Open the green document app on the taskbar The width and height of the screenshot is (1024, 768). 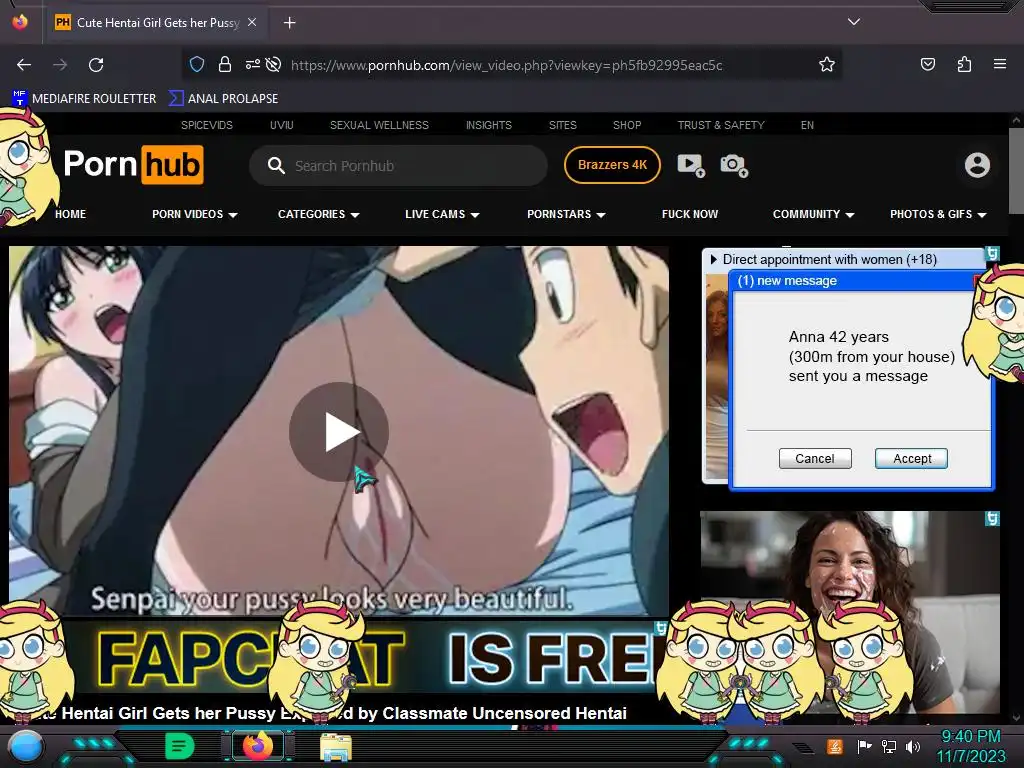(x=180, y=746)
